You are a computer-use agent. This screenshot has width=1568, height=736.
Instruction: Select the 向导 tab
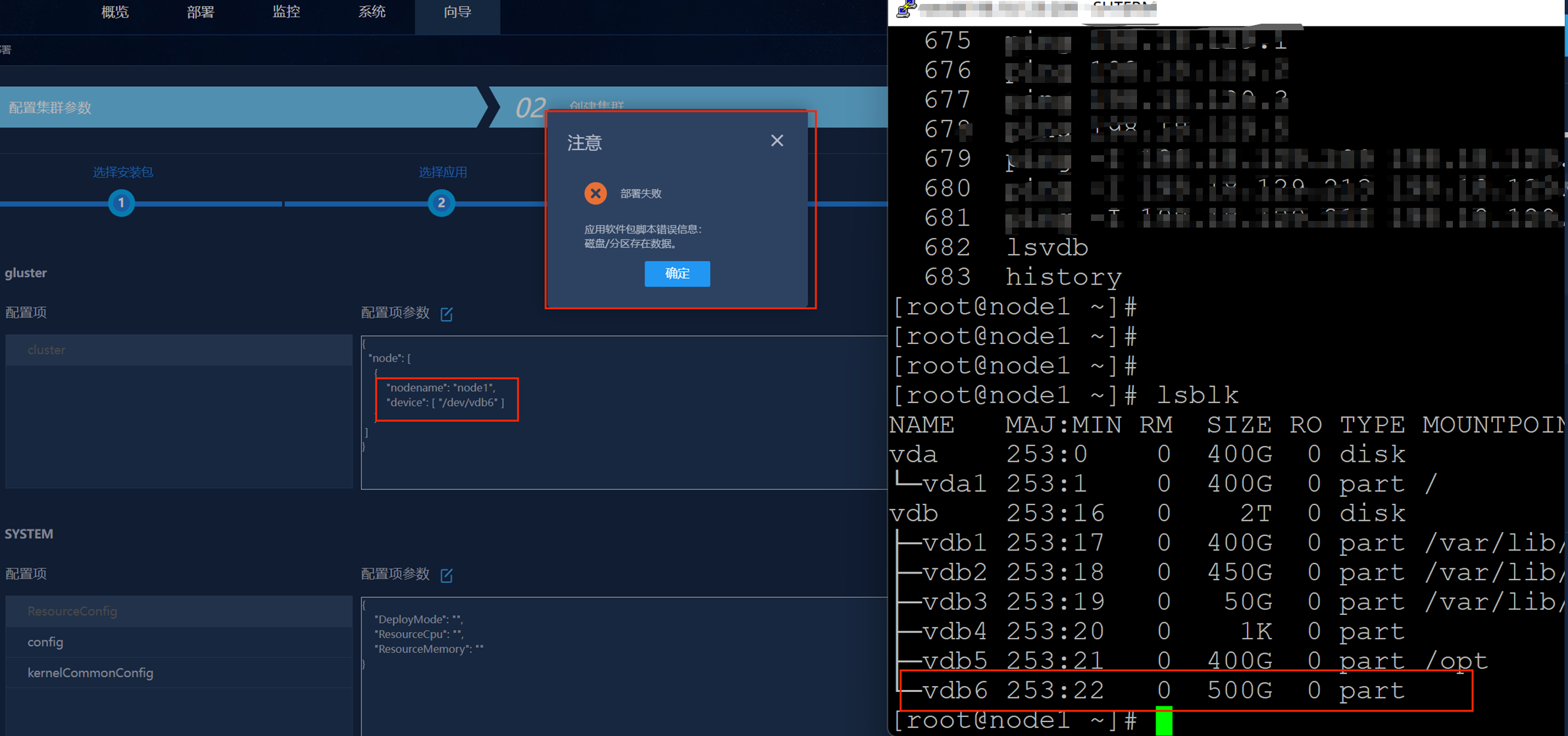click(457, 12)
